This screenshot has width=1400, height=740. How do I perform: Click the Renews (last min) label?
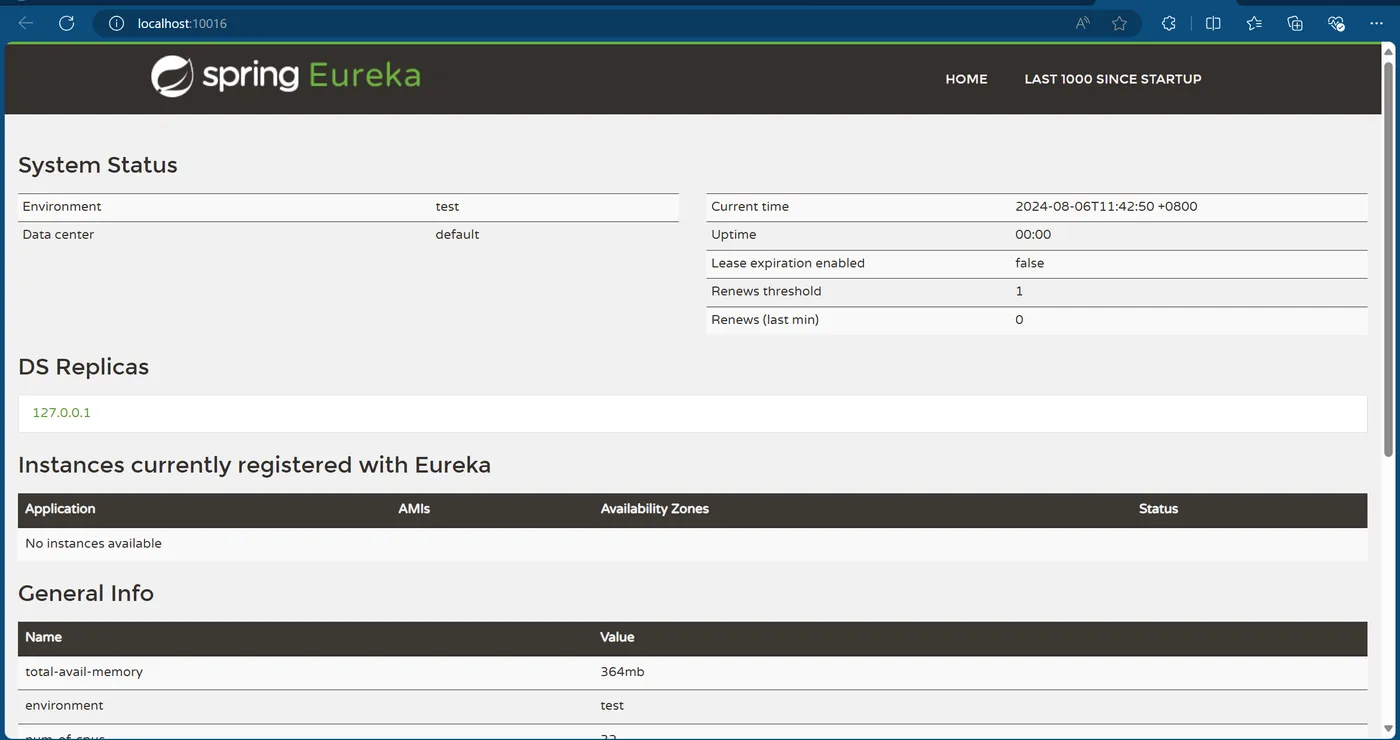pyautogui.click(x=765, y=320)
